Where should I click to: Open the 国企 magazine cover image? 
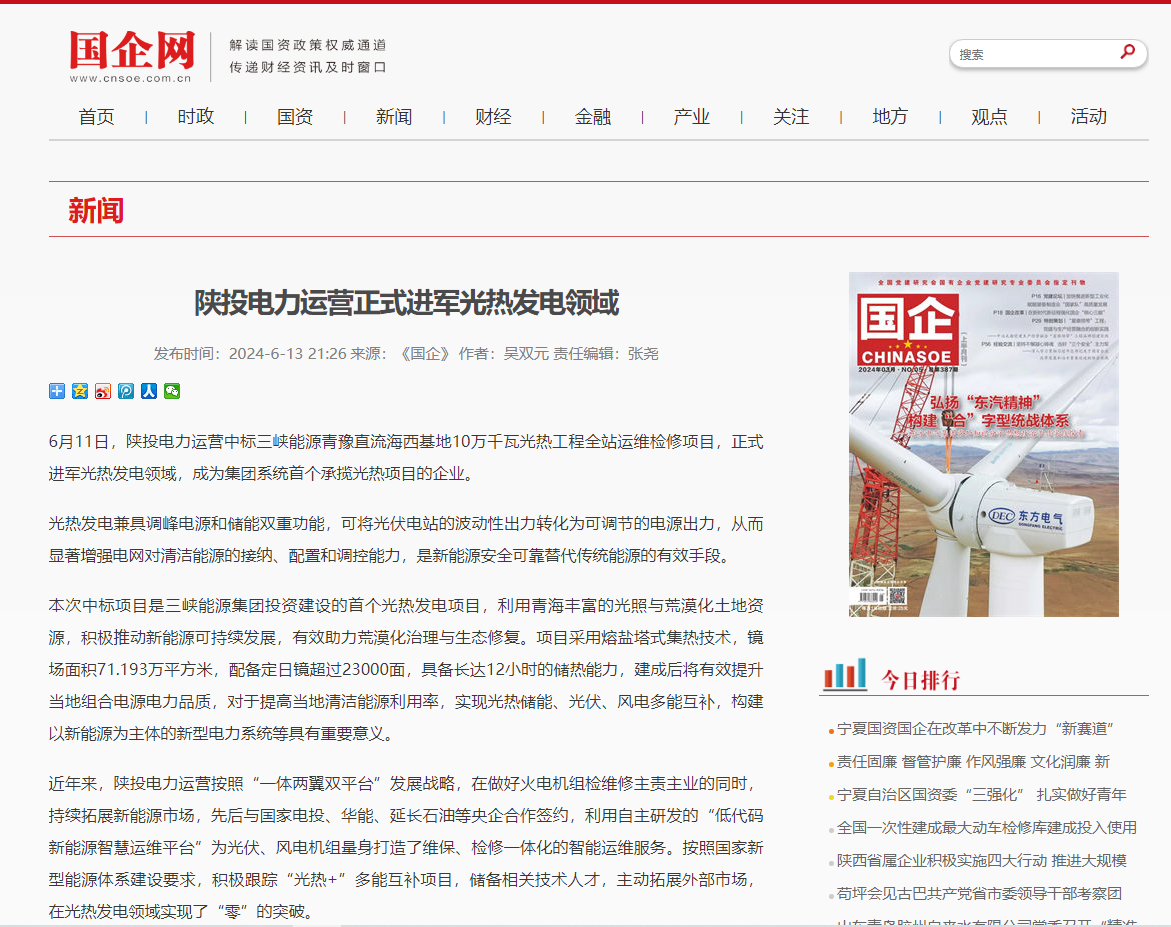[983, 444]
